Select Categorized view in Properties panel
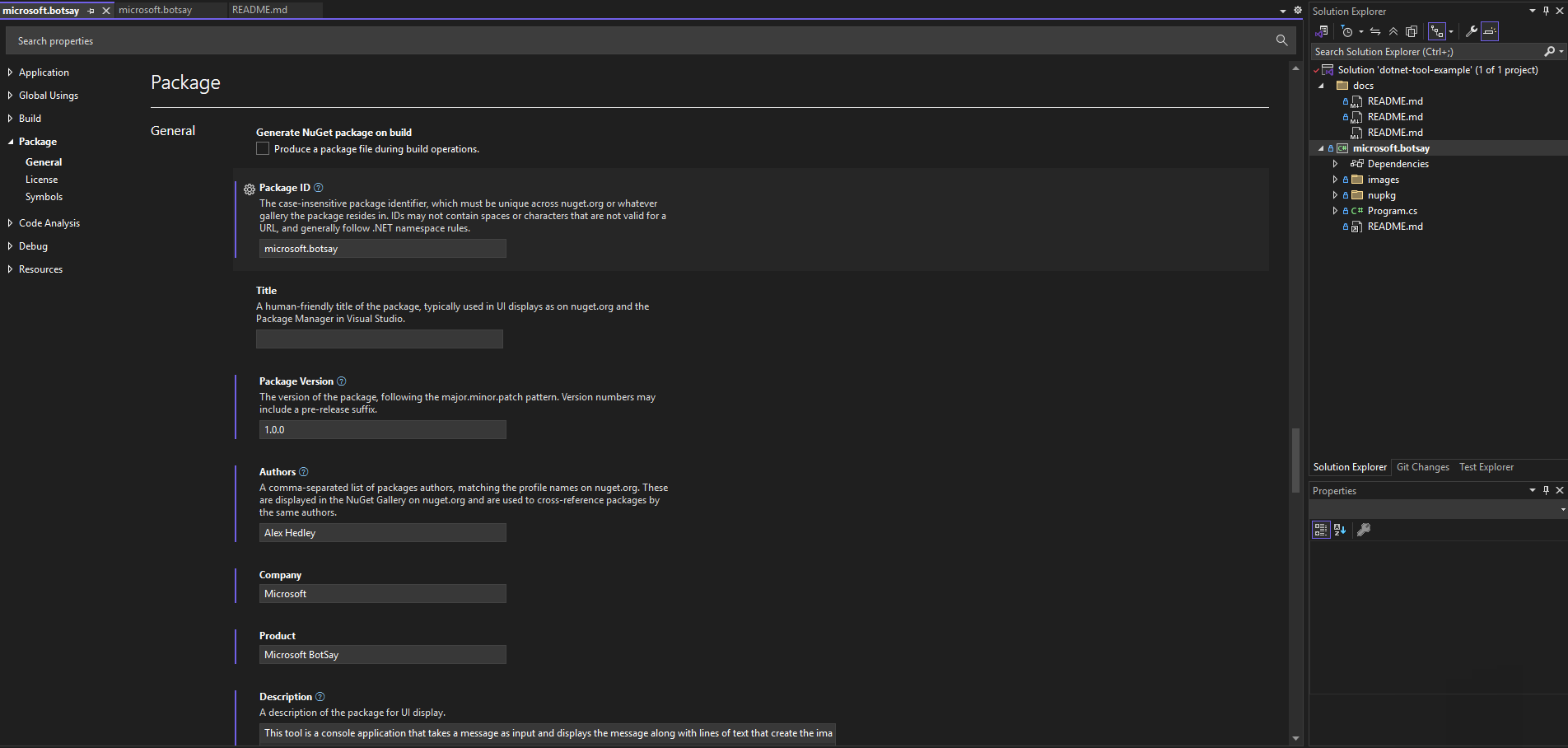Viewport: 1568px width, 748px height. tap(1321, 530)
